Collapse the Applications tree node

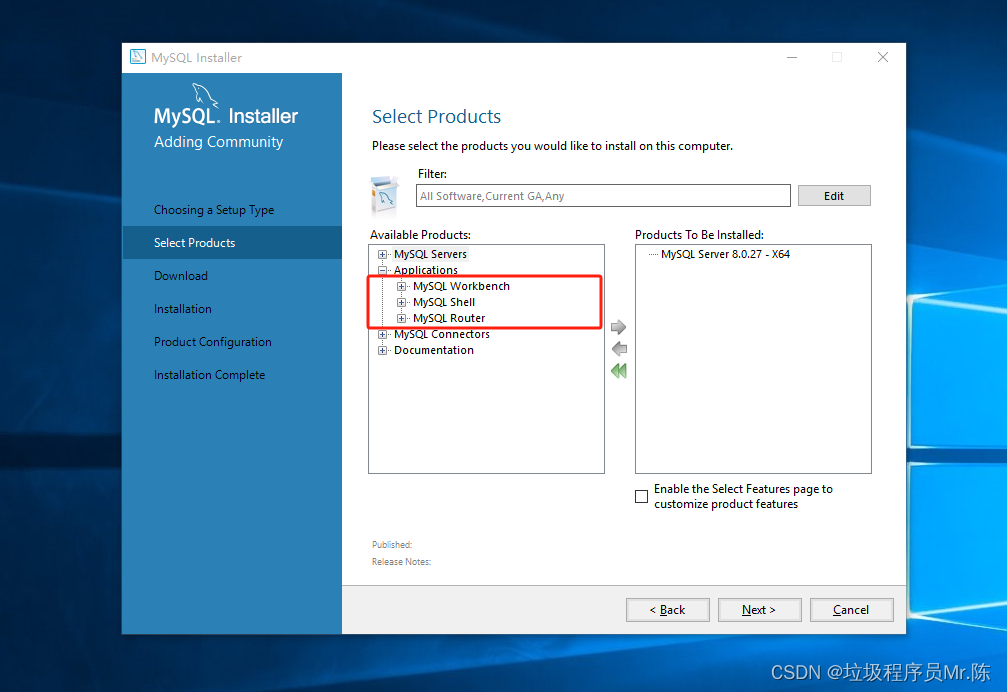click(x=382, y=270)
